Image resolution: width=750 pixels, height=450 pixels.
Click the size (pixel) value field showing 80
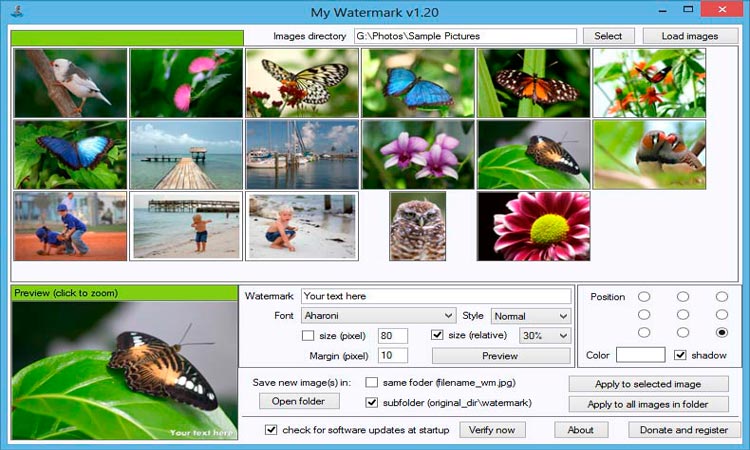(393, 336)
